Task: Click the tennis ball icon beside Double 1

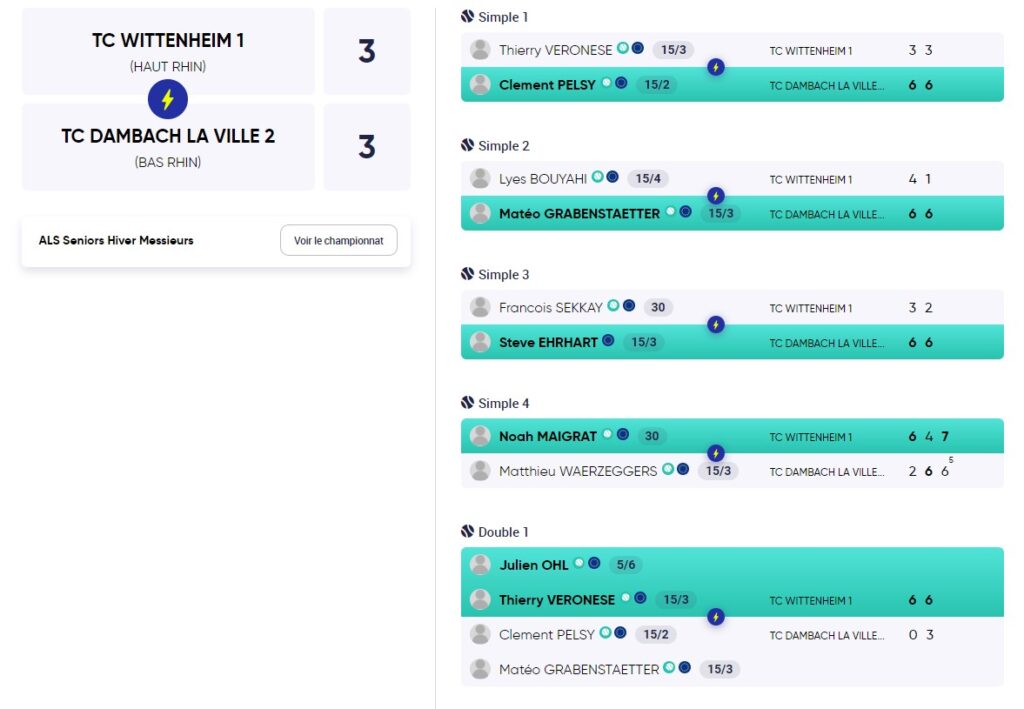Action: [x=467, y=532]
